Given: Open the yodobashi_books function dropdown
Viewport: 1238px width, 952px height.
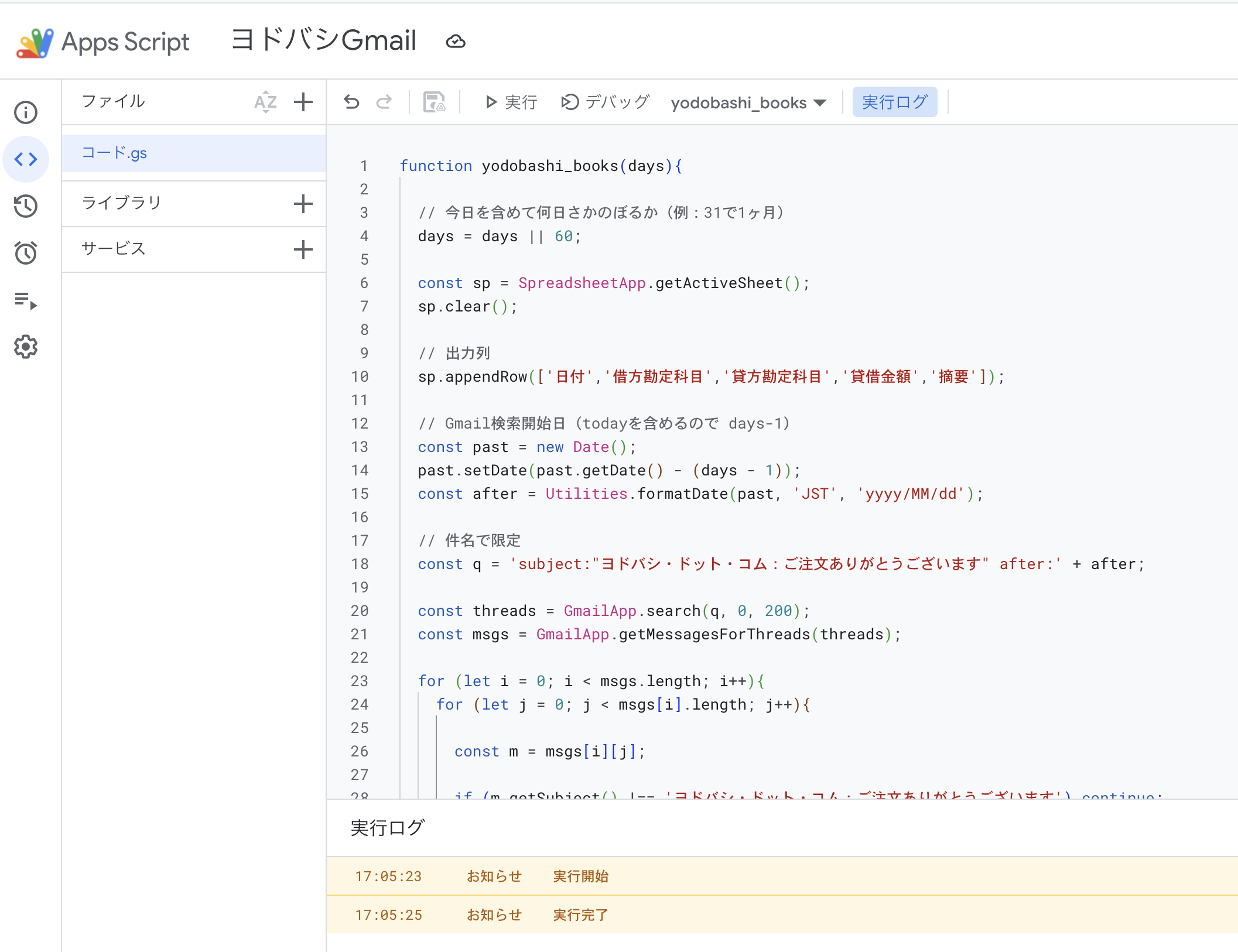Looking at the screenshot, I should point(748,103).
